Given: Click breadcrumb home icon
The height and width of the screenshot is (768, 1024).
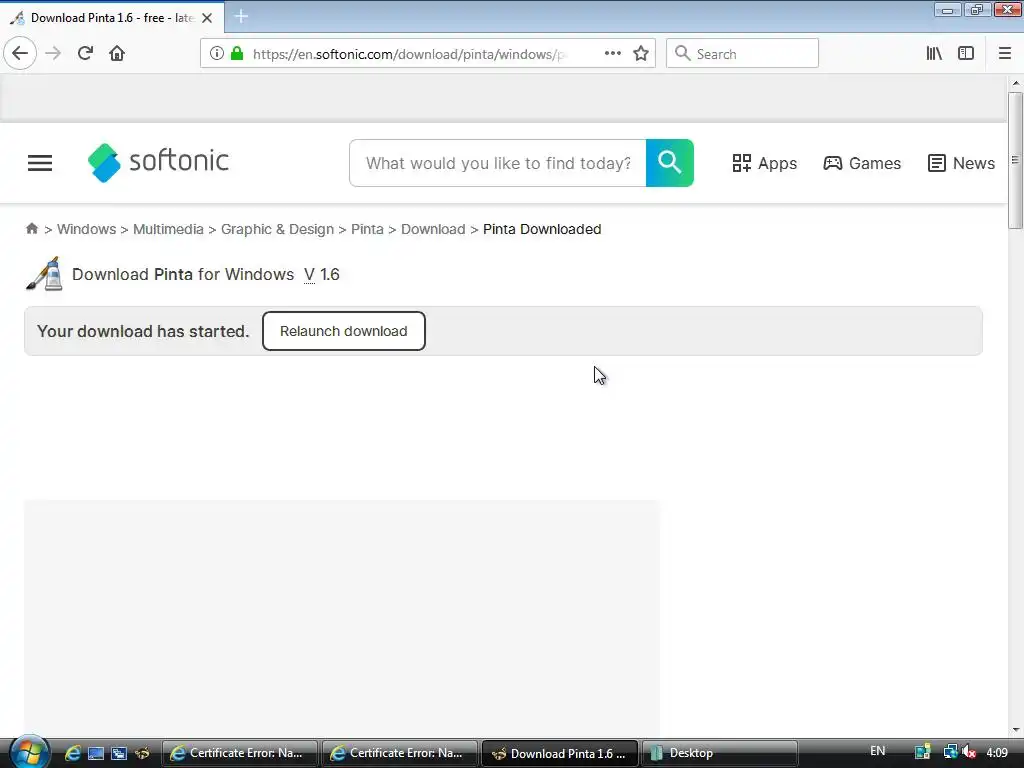Looking at the screenshot, I should pos(31,229).
